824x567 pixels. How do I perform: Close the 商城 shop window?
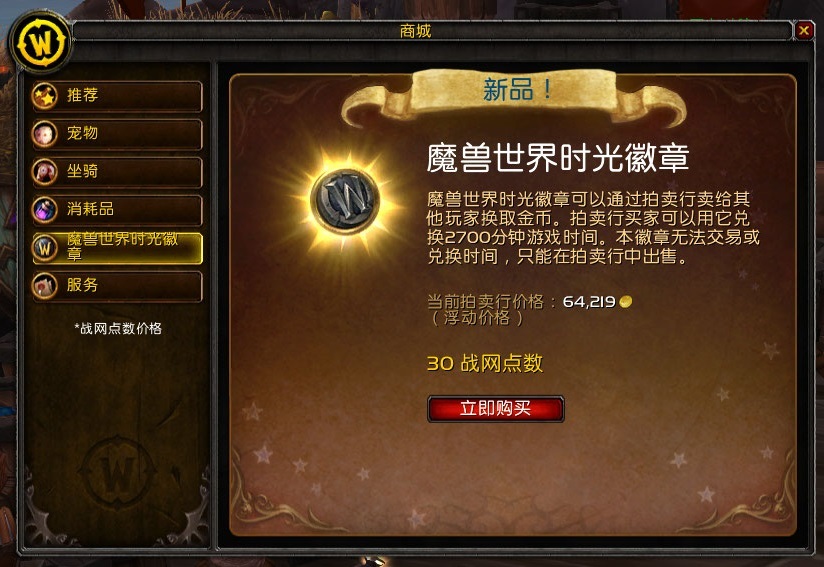(804, 31)
